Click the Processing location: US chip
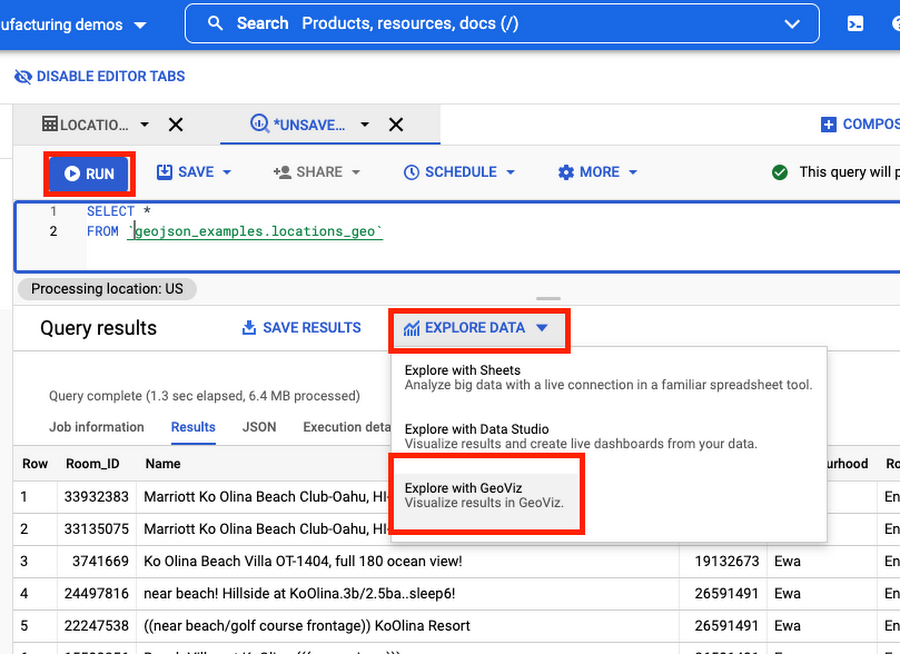The height and width of the screenshot is (654, 900). tap(107, 289)
